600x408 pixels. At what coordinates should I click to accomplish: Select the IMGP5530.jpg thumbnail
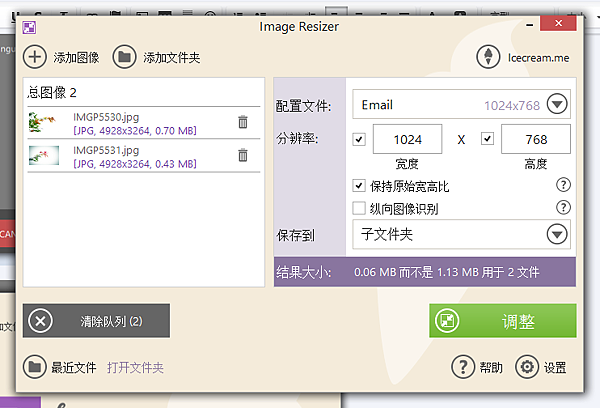coord(43,122)
